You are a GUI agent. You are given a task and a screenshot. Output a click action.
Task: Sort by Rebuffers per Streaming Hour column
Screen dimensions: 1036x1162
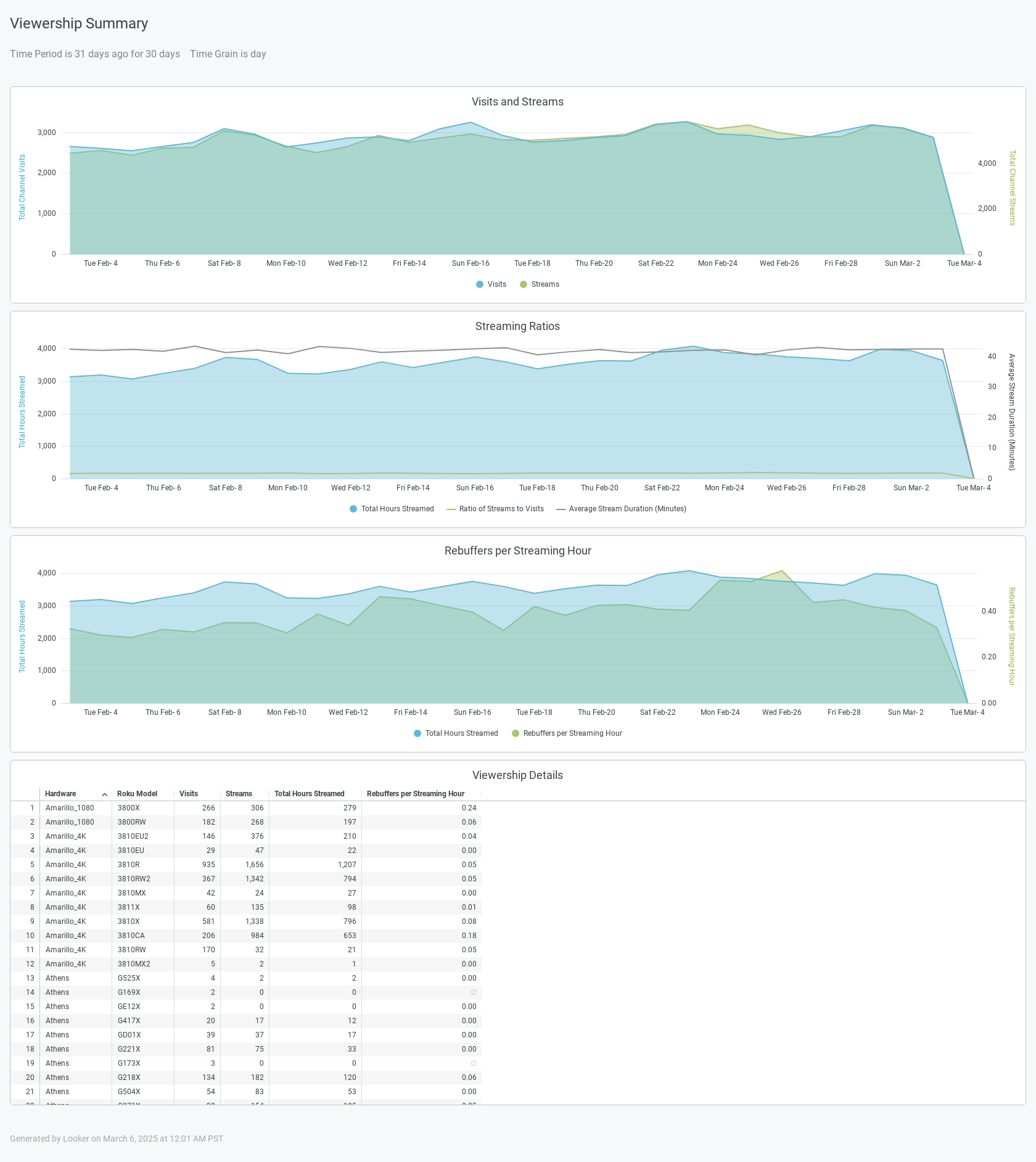click(416, 794)
